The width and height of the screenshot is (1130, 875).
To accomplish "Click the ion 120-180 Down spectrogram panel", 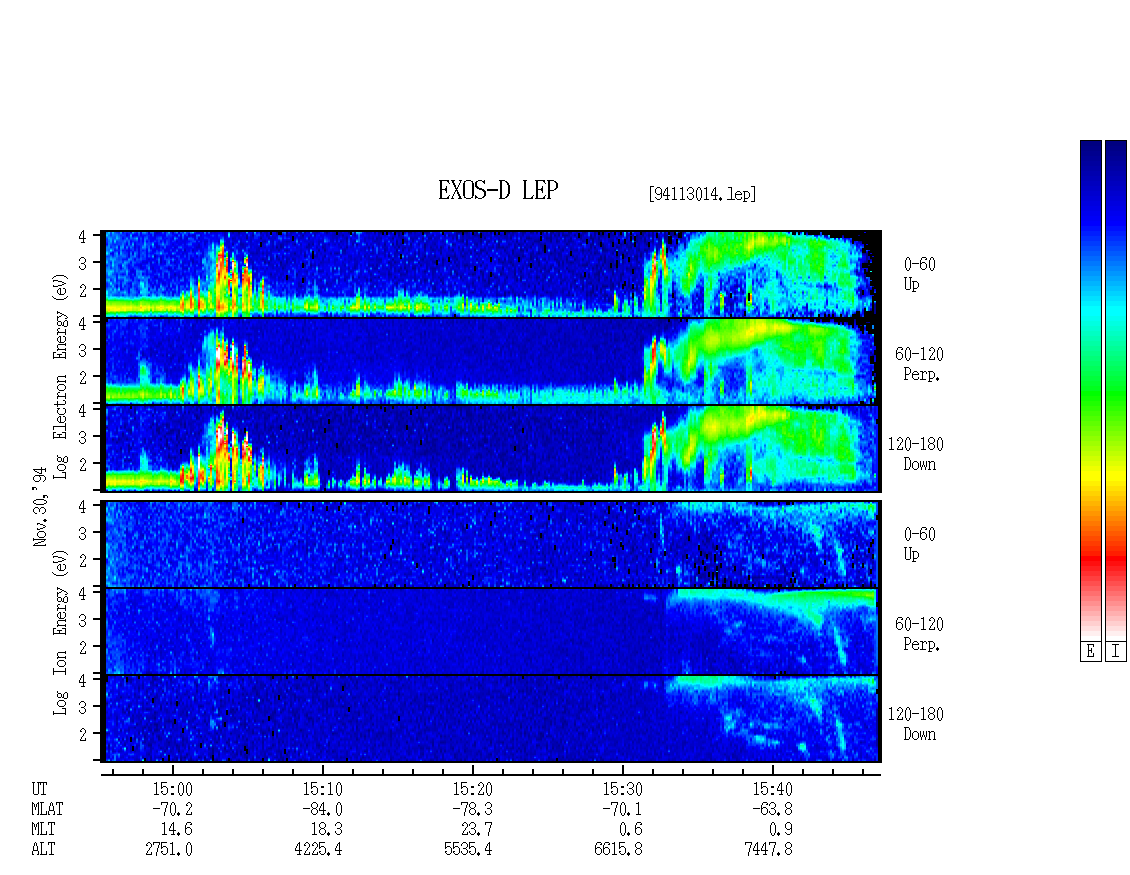I will [x=493, y=719].
